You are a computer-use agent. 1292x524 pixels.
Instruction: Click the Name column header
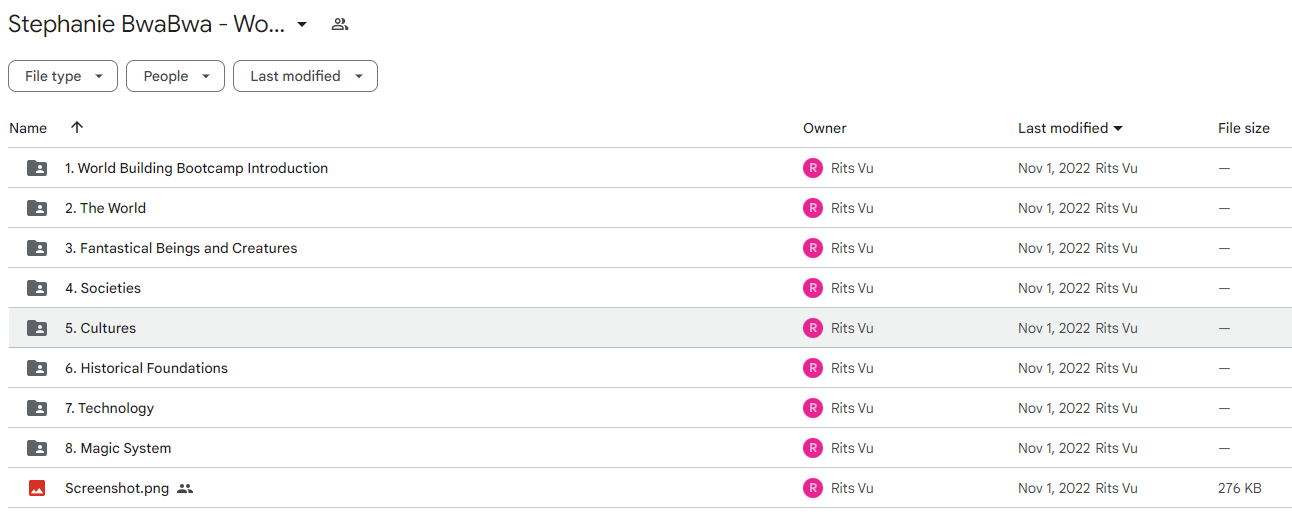[x=28, y=128]
